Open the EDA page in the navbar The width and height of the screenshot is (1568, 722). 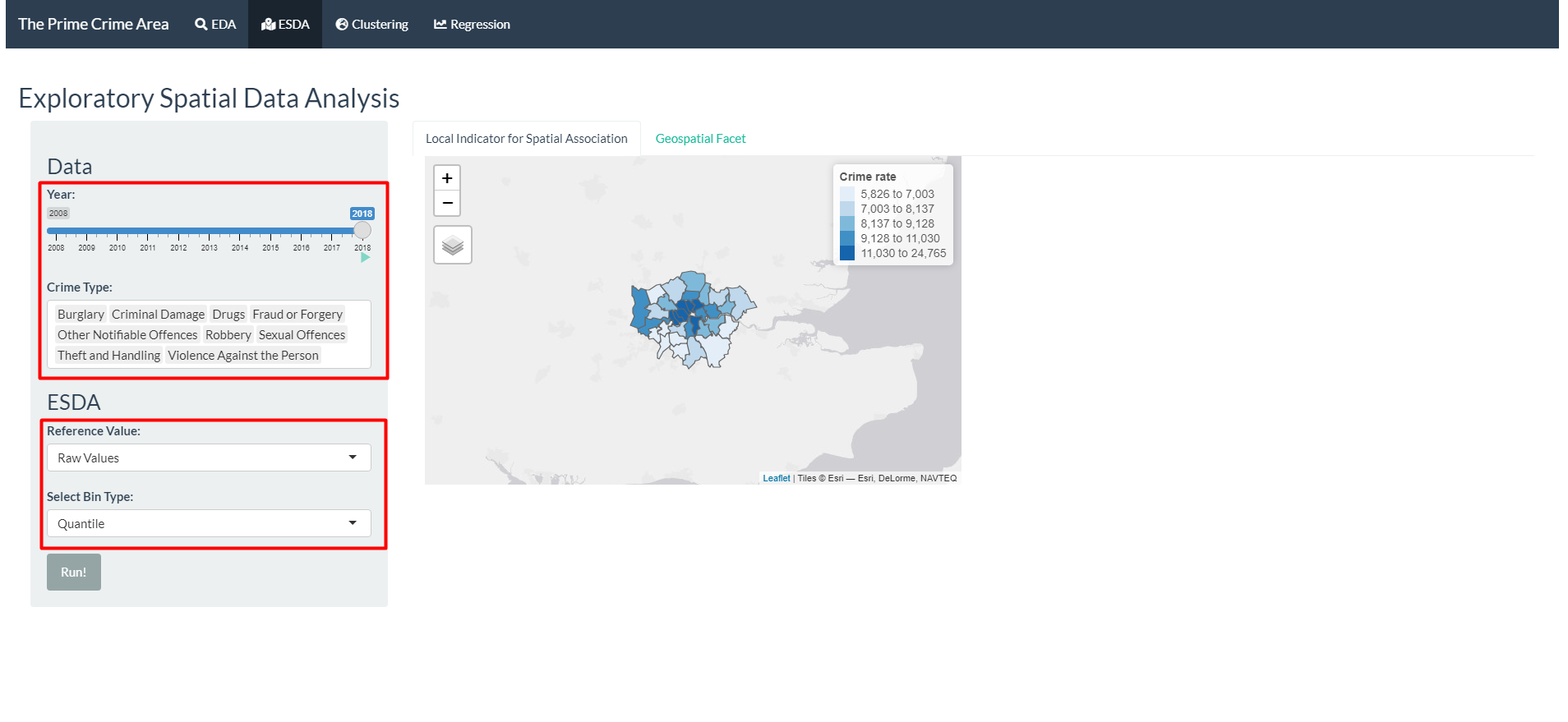pos(215,25)
